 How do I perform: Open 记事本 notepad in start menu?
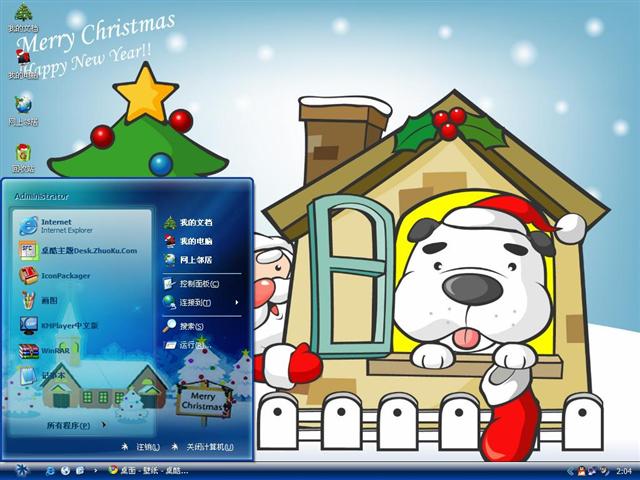click(x=42, y=375)
